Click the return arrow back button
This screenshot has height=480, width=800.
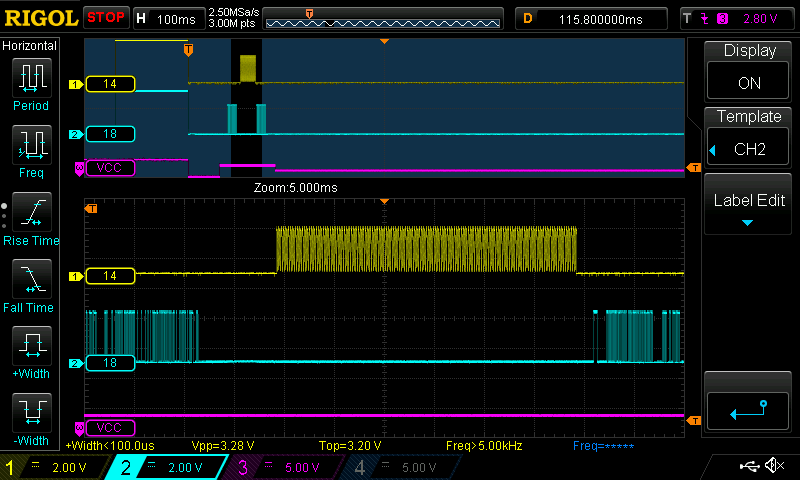click(748, 408)
